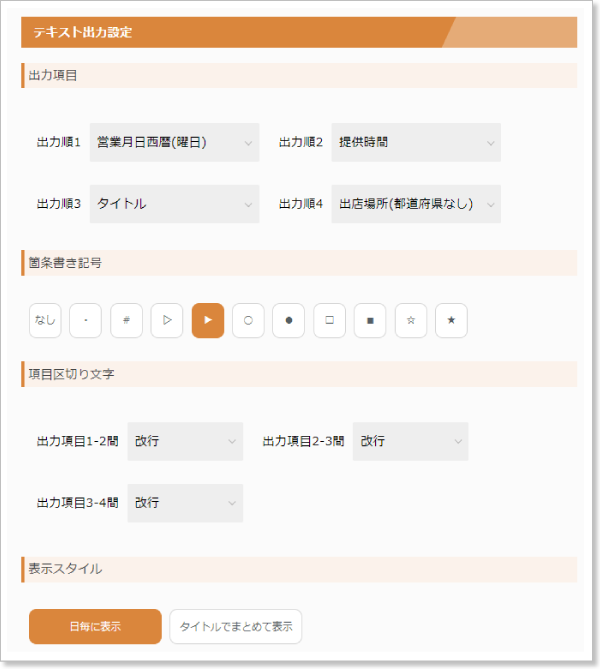Expand the 出力項目2-3間 separator dropdown

[x=410, y=441]
